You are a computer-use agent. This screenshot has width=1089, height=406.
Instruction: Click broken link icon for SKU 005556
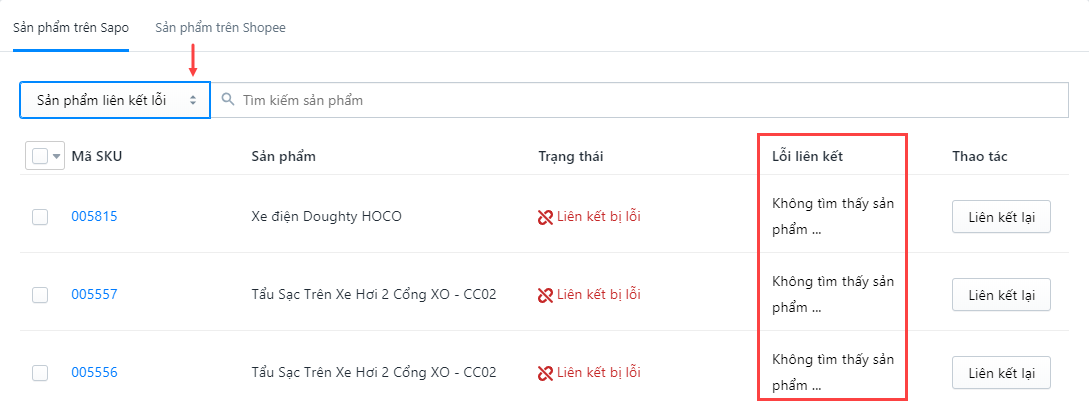[x=545, y=373]
